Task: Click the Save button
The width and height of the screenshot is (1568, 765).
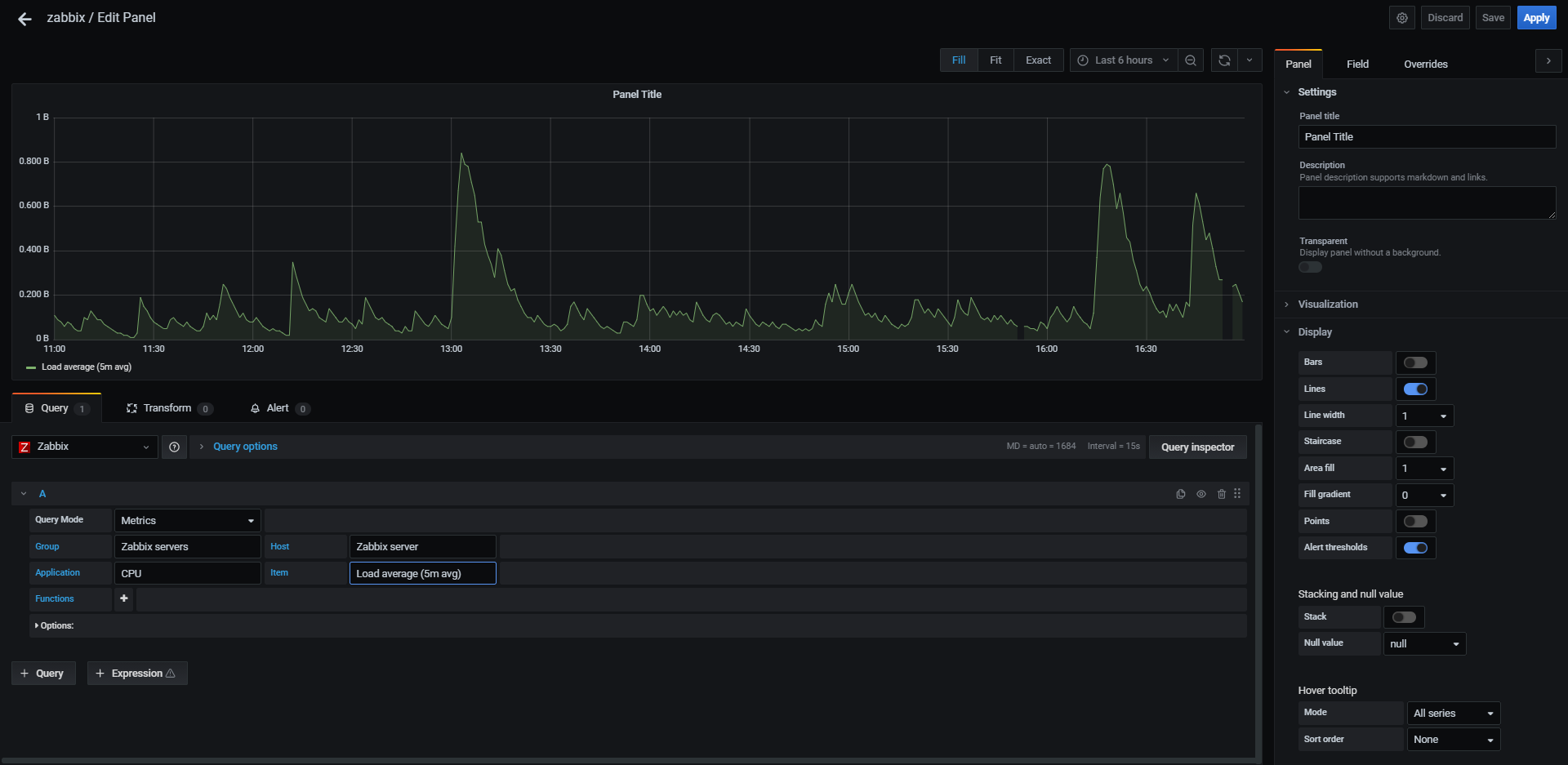Action: [1493, 18]
